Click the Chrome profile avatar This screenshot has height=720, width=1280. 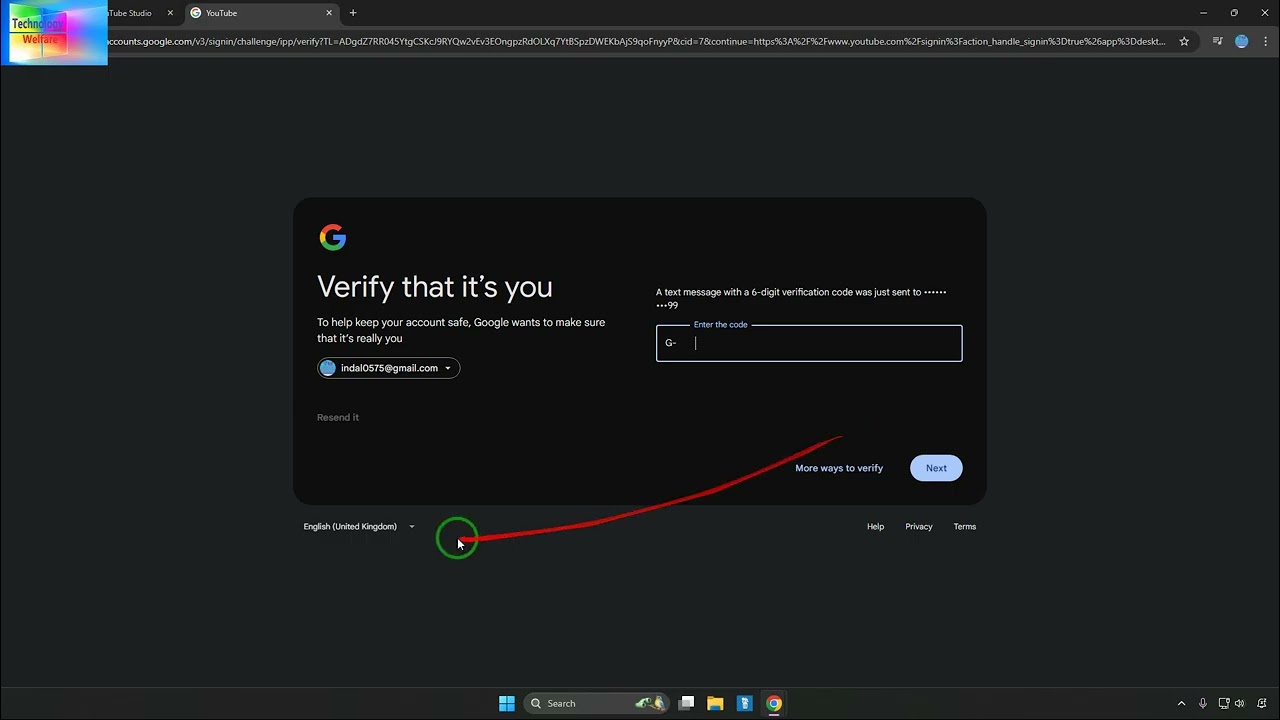pos(1242,41)
